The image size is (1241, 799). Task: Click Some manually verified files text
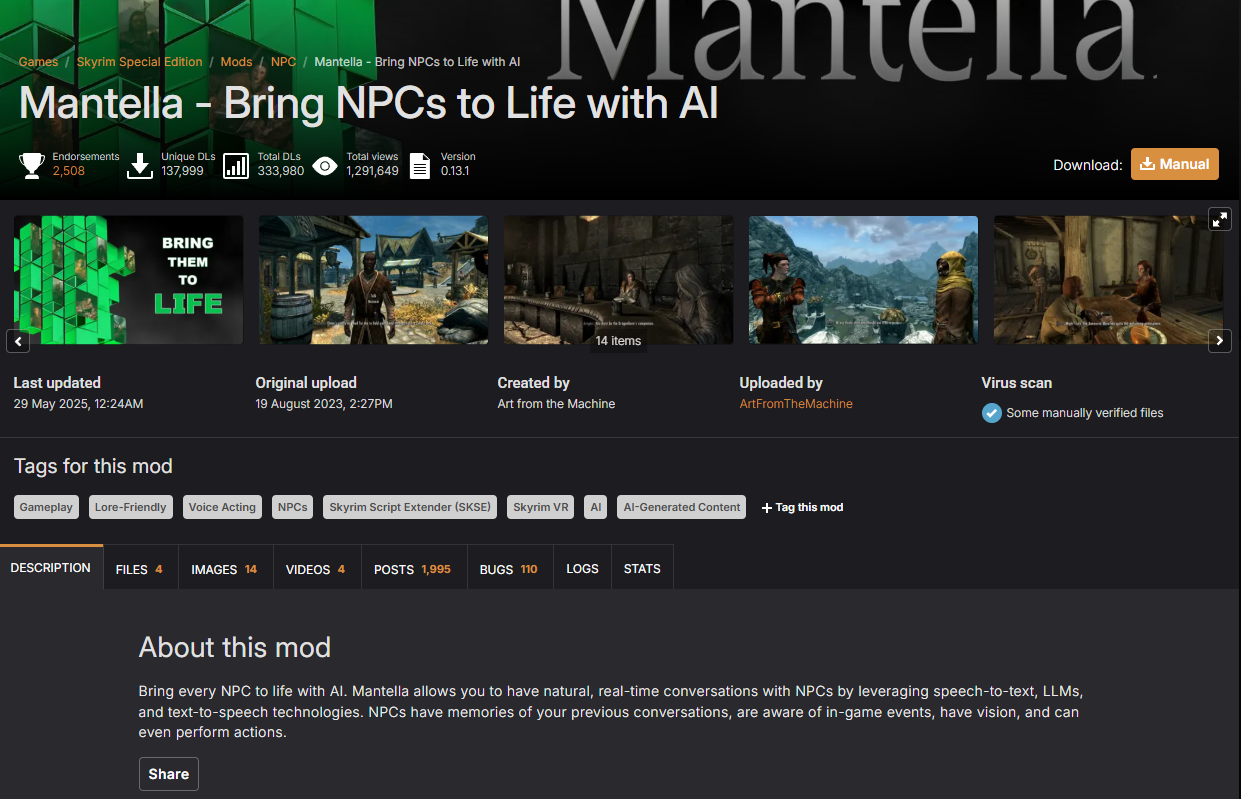(x=1085, y=413)
